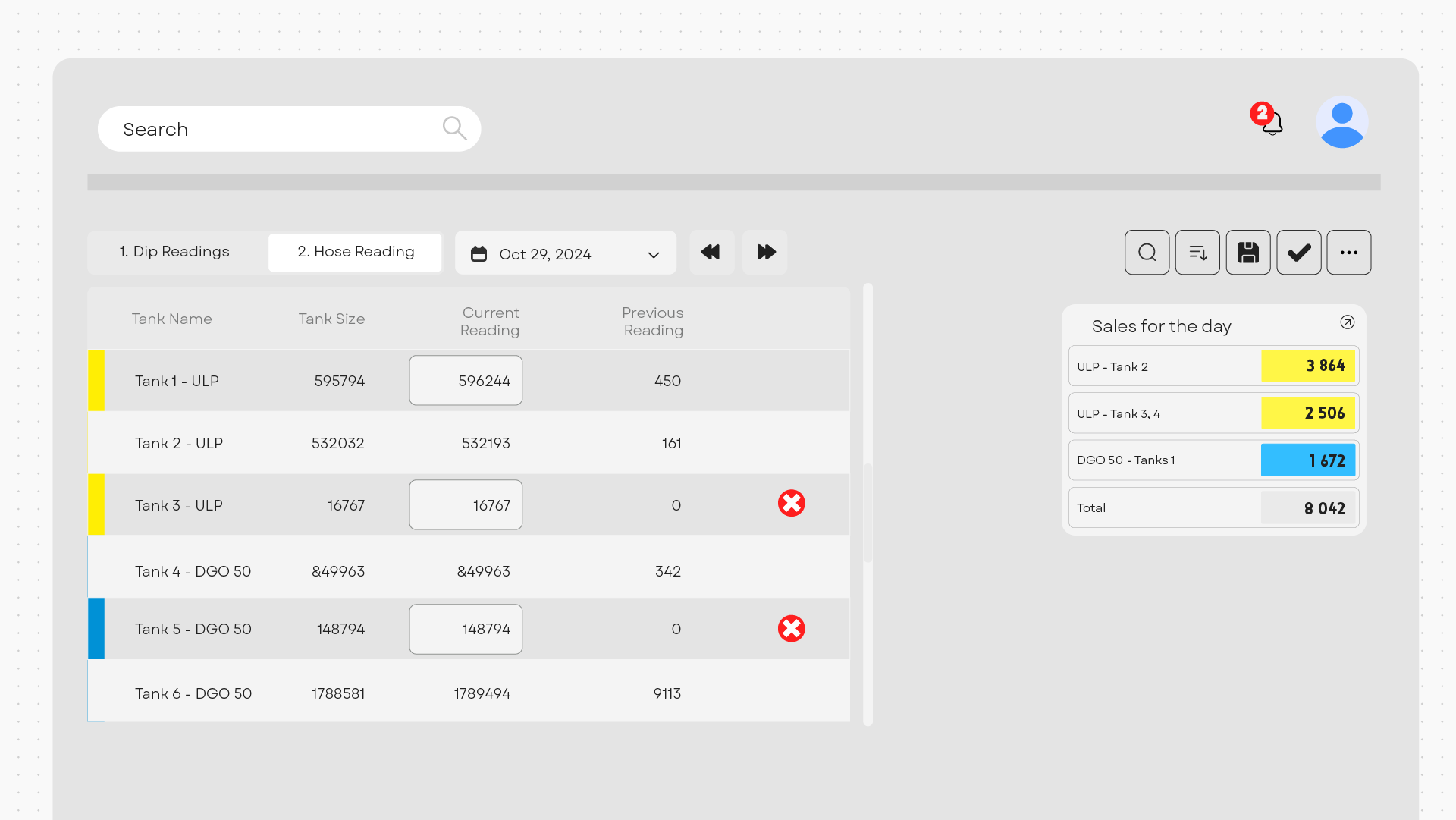Click the blue DGO 50 sales value 1 672

tap(1307, 460)
